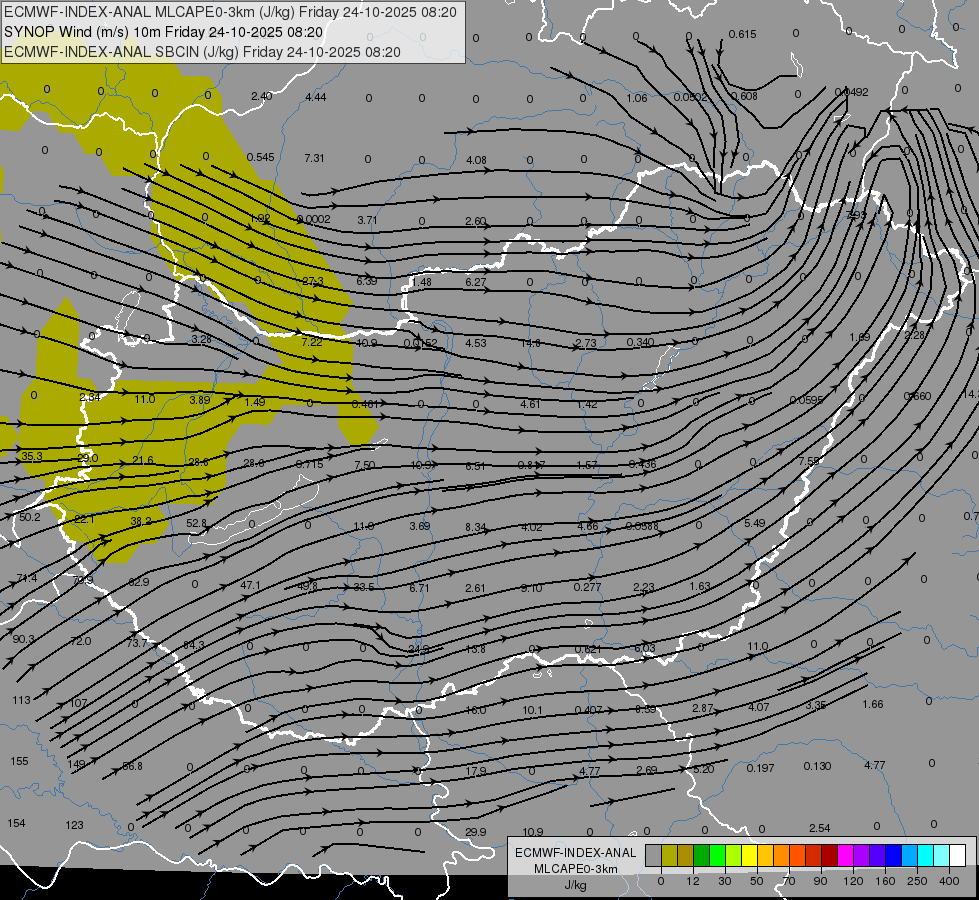979x900 pixels.
Task: Click the '17.9' data value on the map
Action: pos(476,771)
